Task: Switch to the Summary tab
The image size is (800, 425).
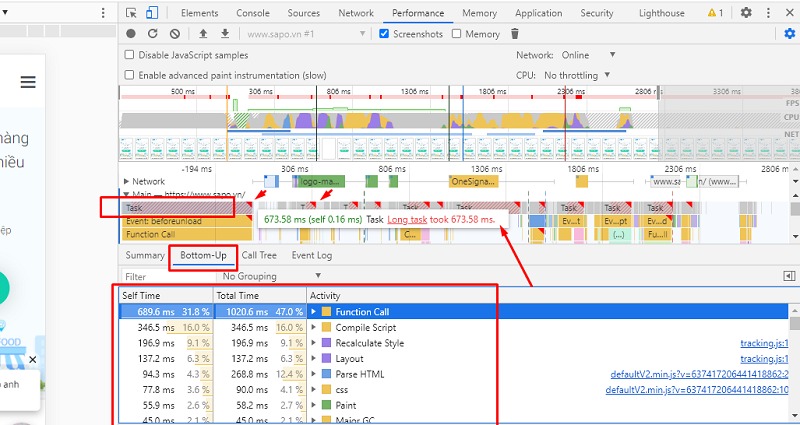Action: click(x=145, y=255)
